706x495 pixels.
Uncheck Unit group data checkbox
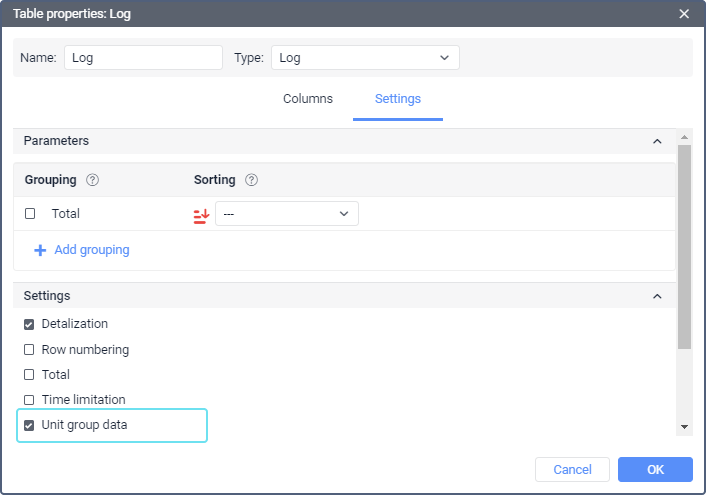coord(29,425)
